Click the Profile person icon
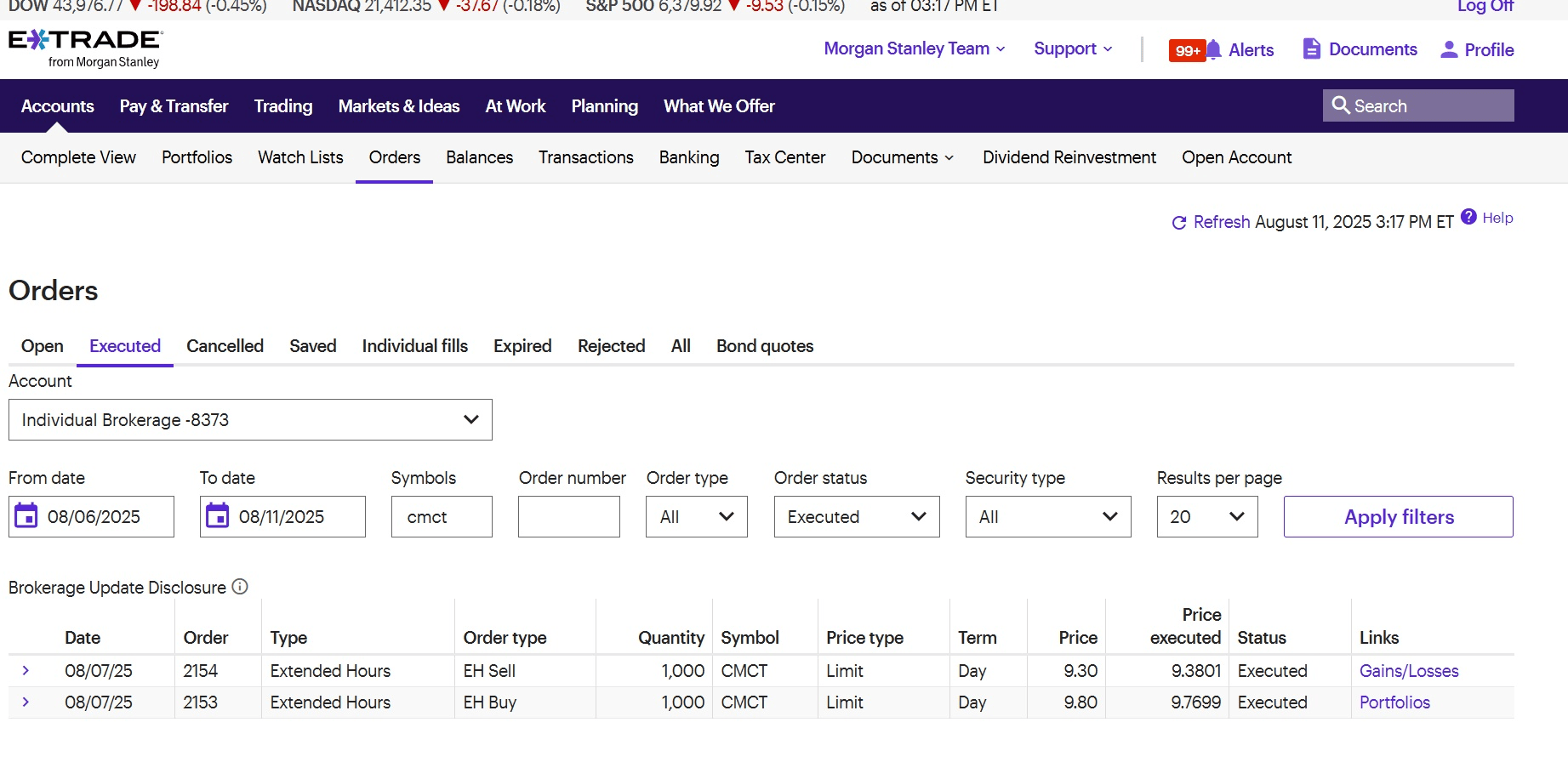 tap(1448, 49)
